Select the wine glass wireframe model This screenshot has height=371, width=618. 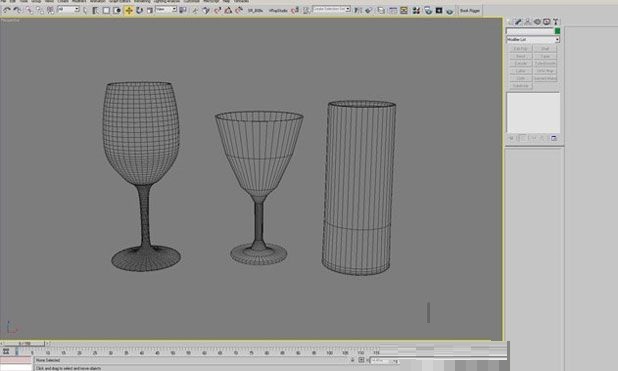(x=142, y=176)
